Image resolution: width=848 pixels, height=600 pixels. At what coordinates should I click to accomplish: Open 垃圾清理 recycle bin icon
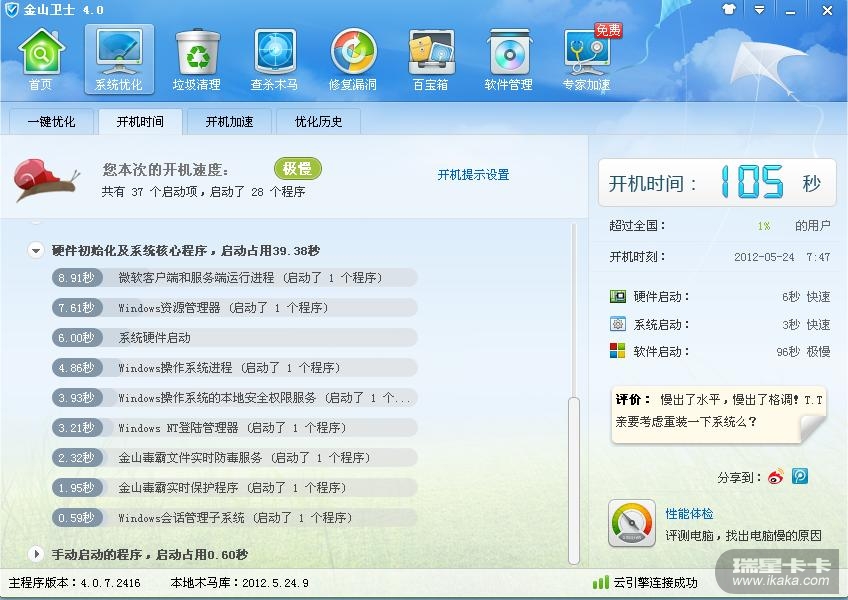[197, 59]
